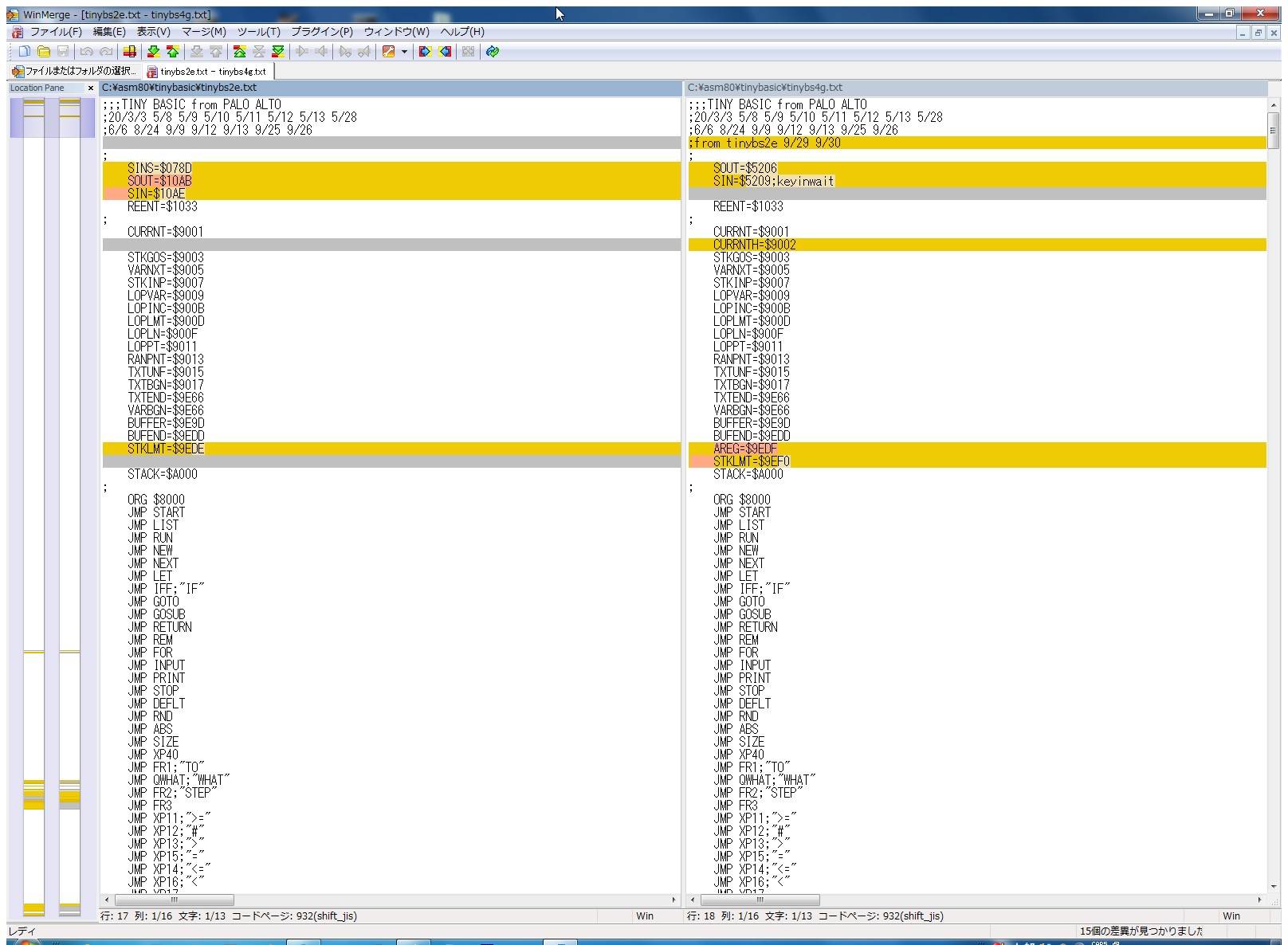This screenshot has width=1288, height=945.
Task: Click the greyed previous conflict icon
Action: (216, 51)
